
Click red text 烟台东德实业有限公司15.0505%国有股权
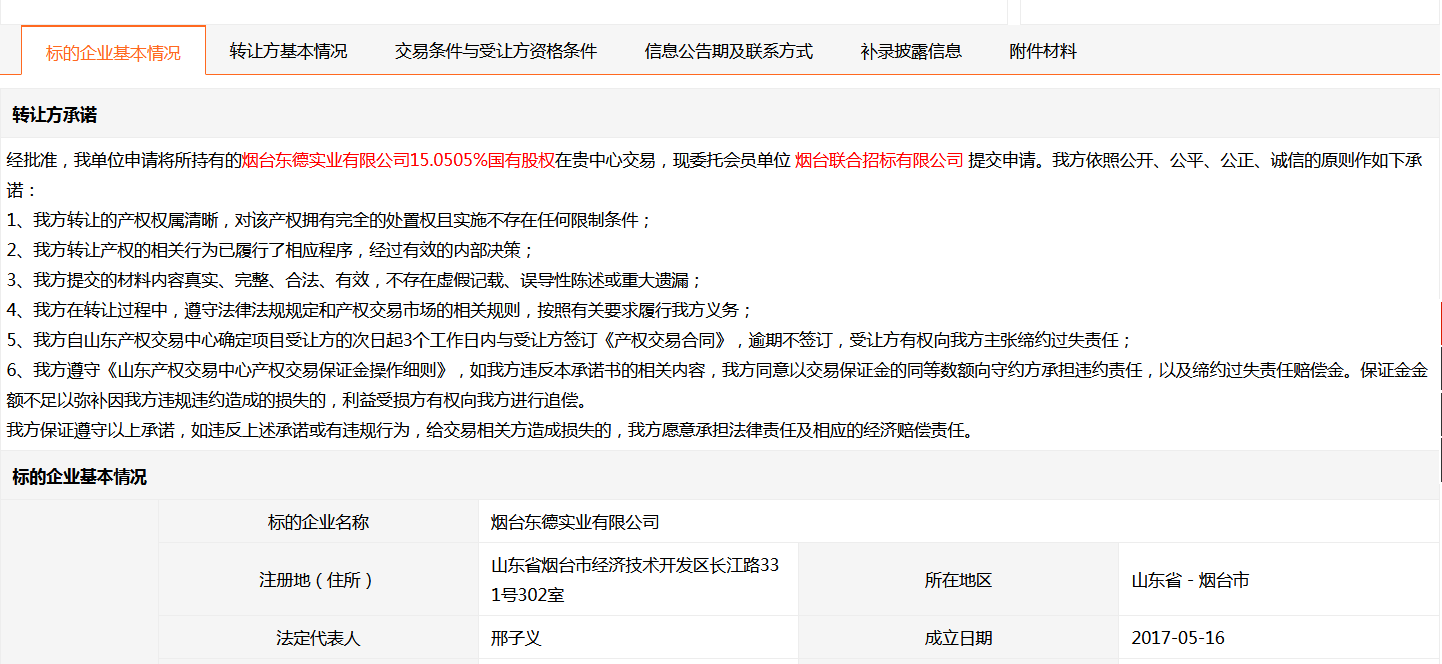click(x=398, y=160)
